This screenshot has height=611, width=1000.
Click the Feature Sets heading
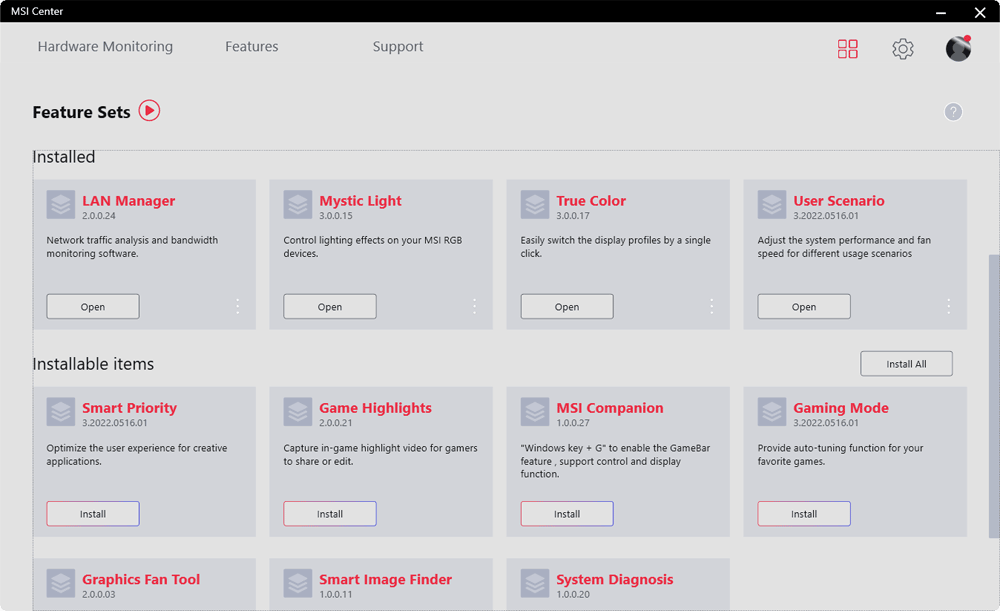[81, 112]
